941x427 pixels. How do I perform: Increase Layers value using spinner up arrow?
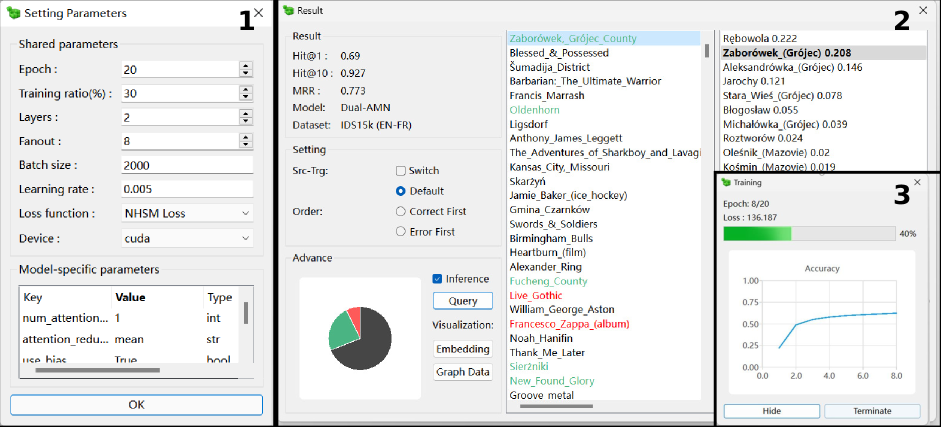click(x=246, y=114)
